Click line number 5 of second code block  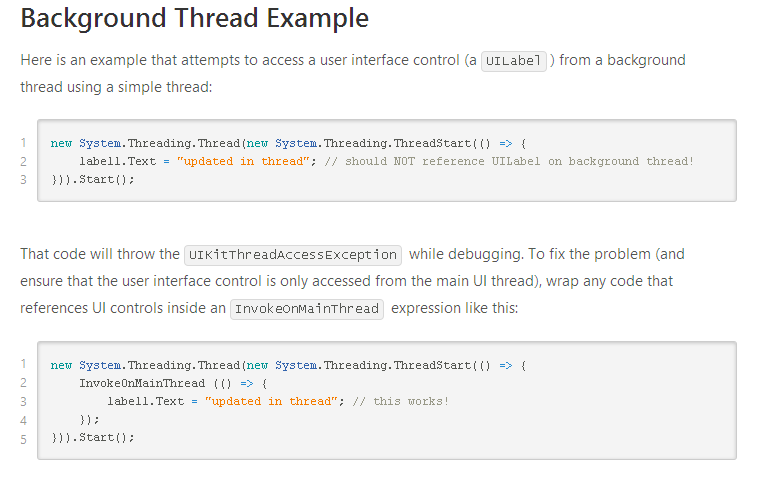coord(23,438)
